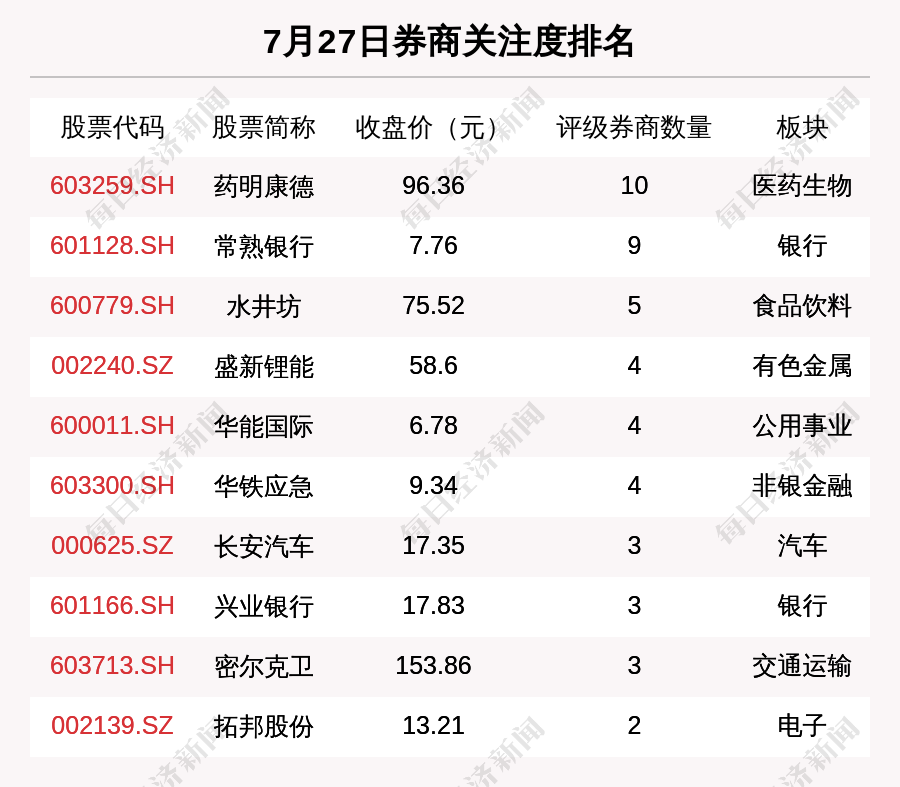Click broker count 3 in 长安汽车 row
The image size is (900, 787).
click(634, 545)
